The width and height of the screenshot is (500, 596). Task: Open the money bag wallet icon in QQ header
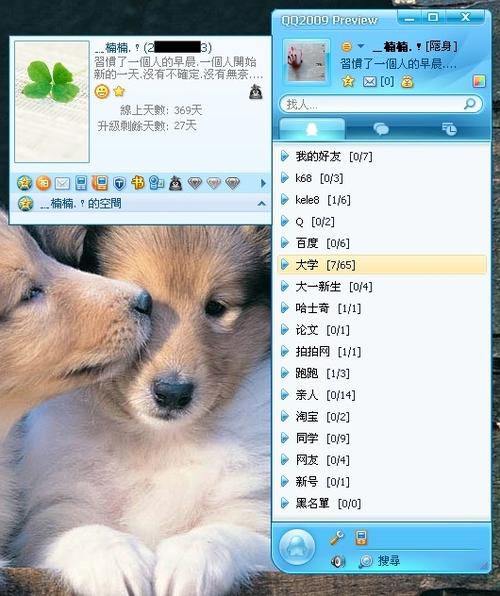pos(407,82)
